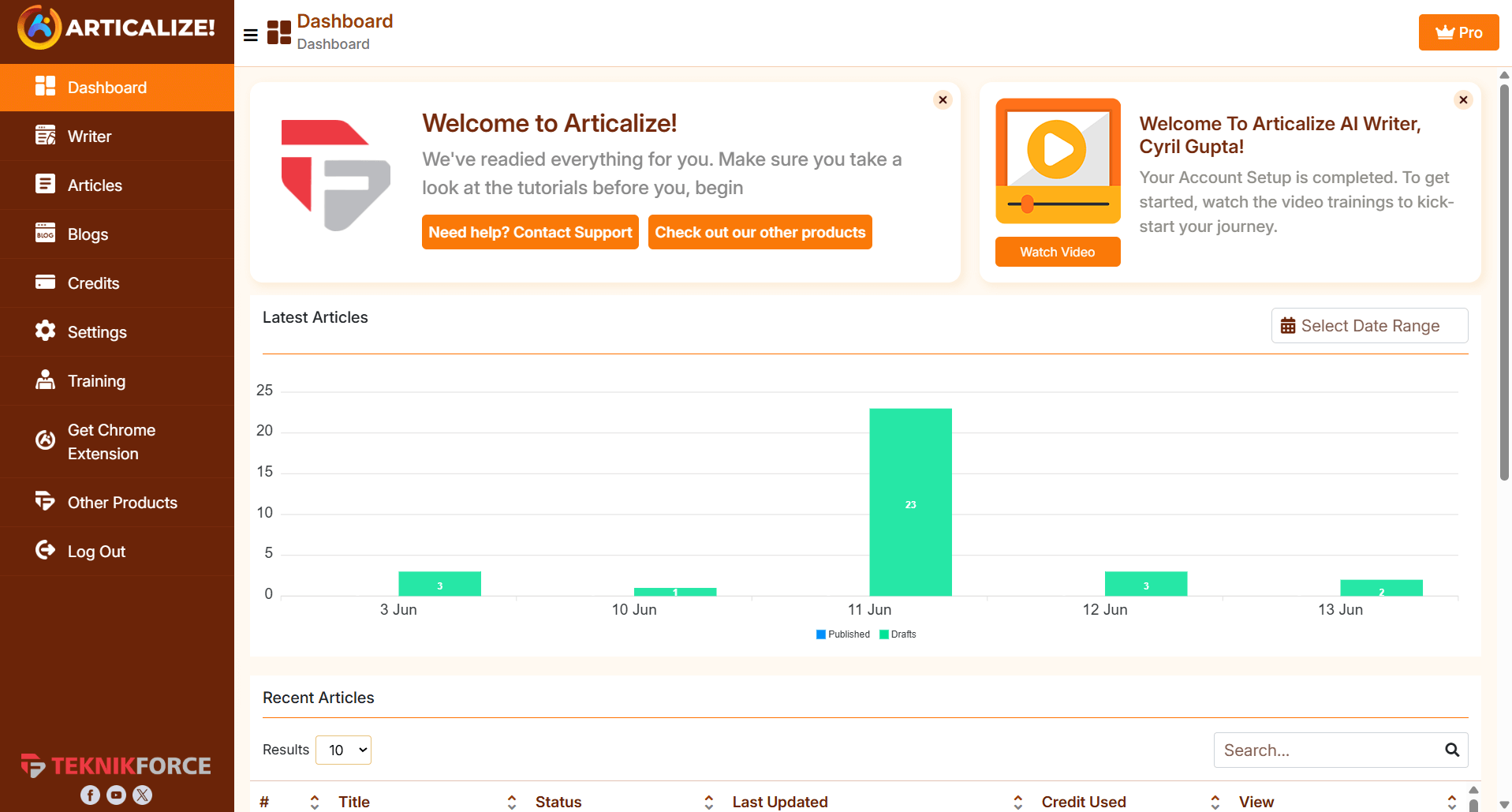Click the search magnifier icon
This screenshot has height=812, width=1512.
(x=1451, y=750)
